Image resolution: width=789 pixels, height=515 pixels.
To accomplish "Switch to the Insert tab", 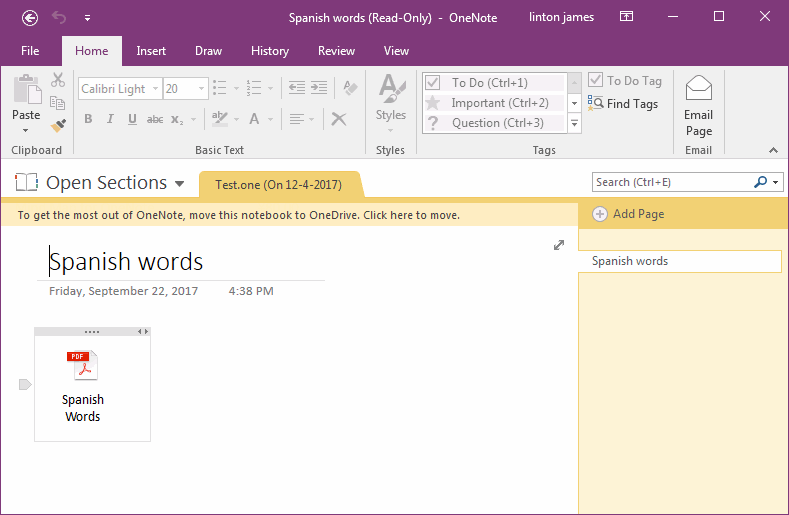I will [151, 51].
